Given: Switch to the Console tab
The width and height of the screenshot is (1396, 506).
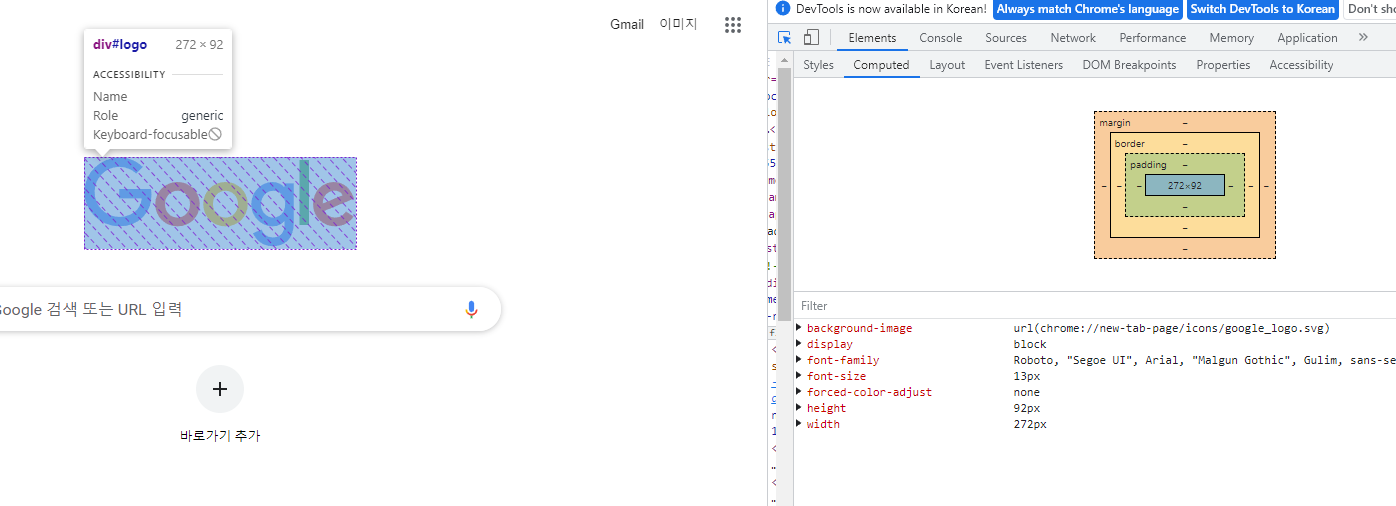Looking at the screenshot, I should (941, 38).
